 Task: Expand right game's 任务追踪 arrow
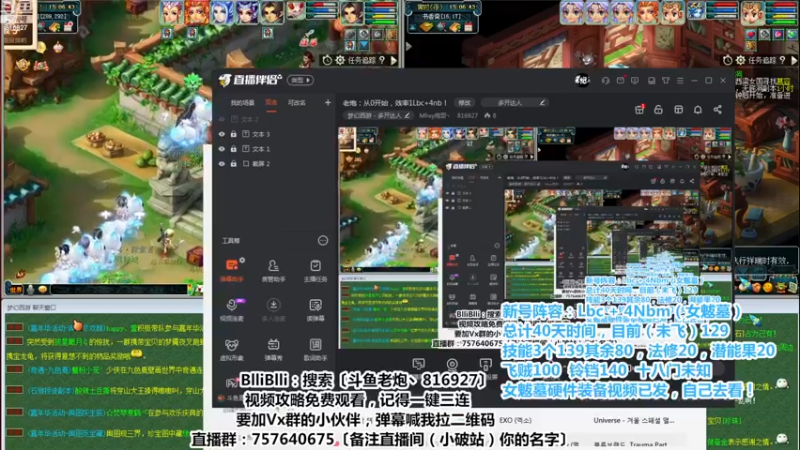point(794,60)
